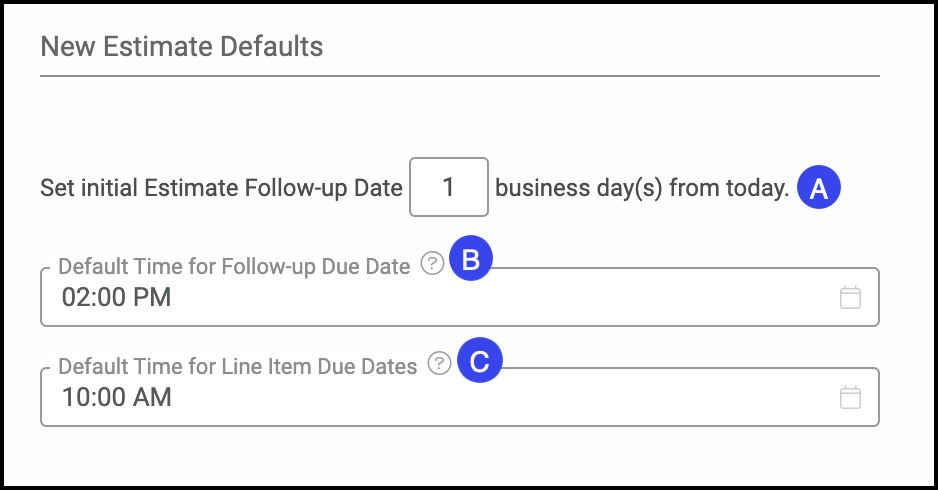938x490 pixels.
Task: Click the New Estimate Defaults heading
Action: [181, 46]
